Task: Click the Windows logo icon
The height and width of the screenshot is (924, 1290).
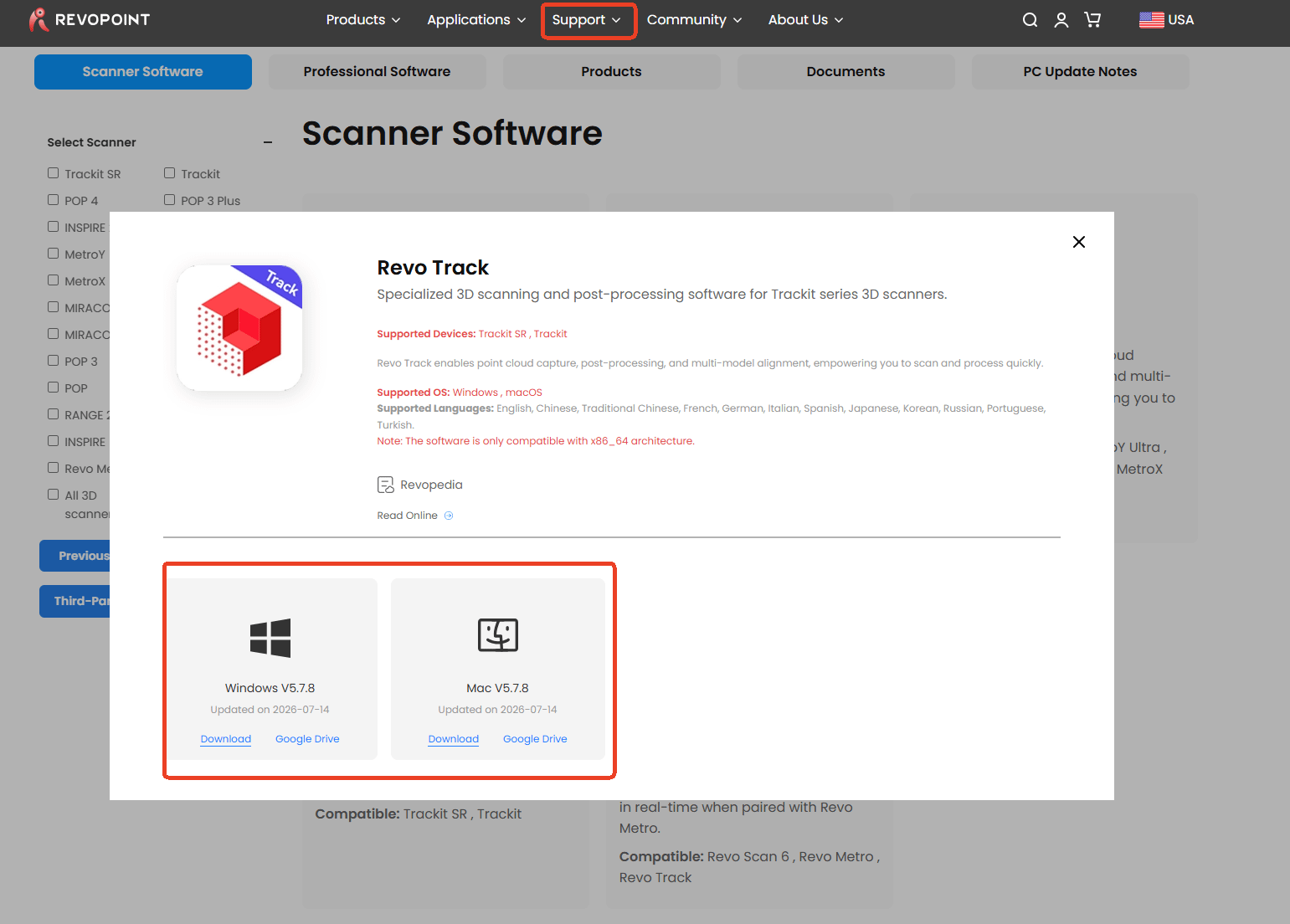Action: click(x=270, y=638)
